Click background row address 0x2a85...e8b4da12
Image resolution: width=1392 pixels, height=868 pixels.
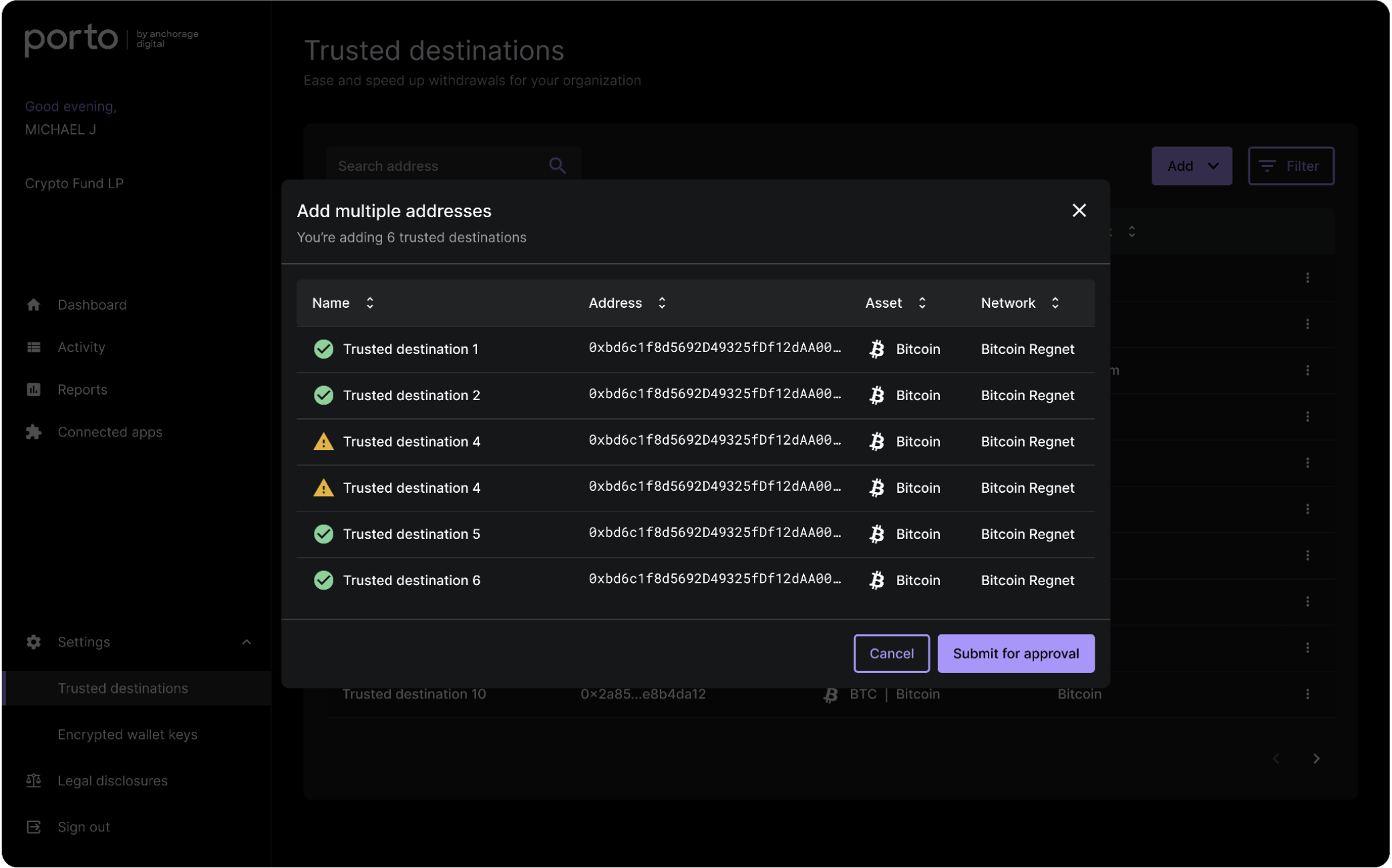tap(643, 694)
